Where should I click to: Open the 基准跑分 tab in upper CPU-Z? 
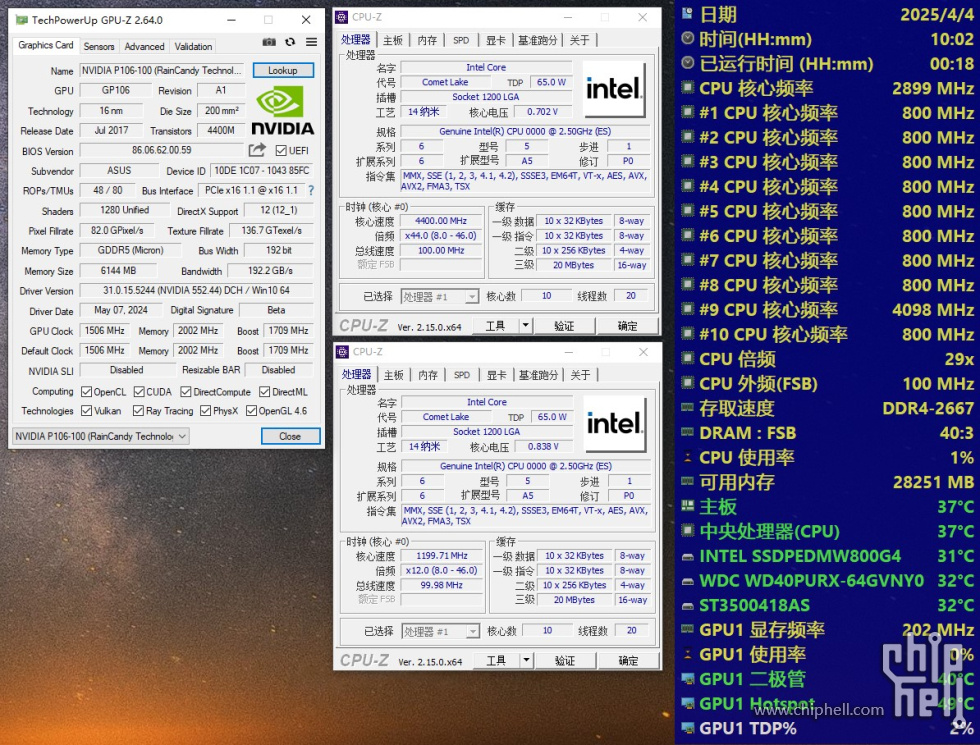coord(538,40)
